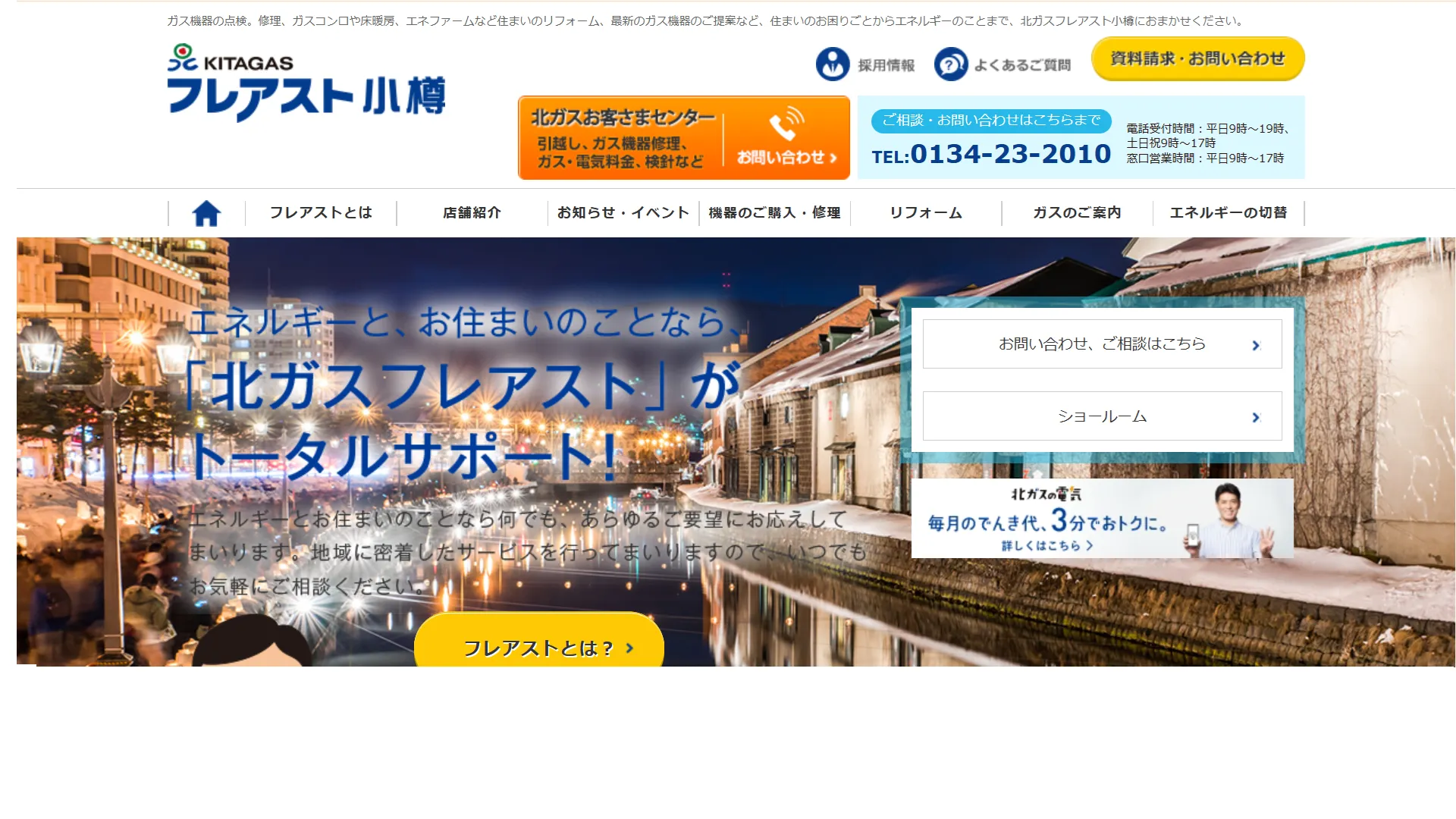Screen dimensions: 1456x819
Task: Click 北ガスお客さまセンター orange banner
Action: [684, 137]
